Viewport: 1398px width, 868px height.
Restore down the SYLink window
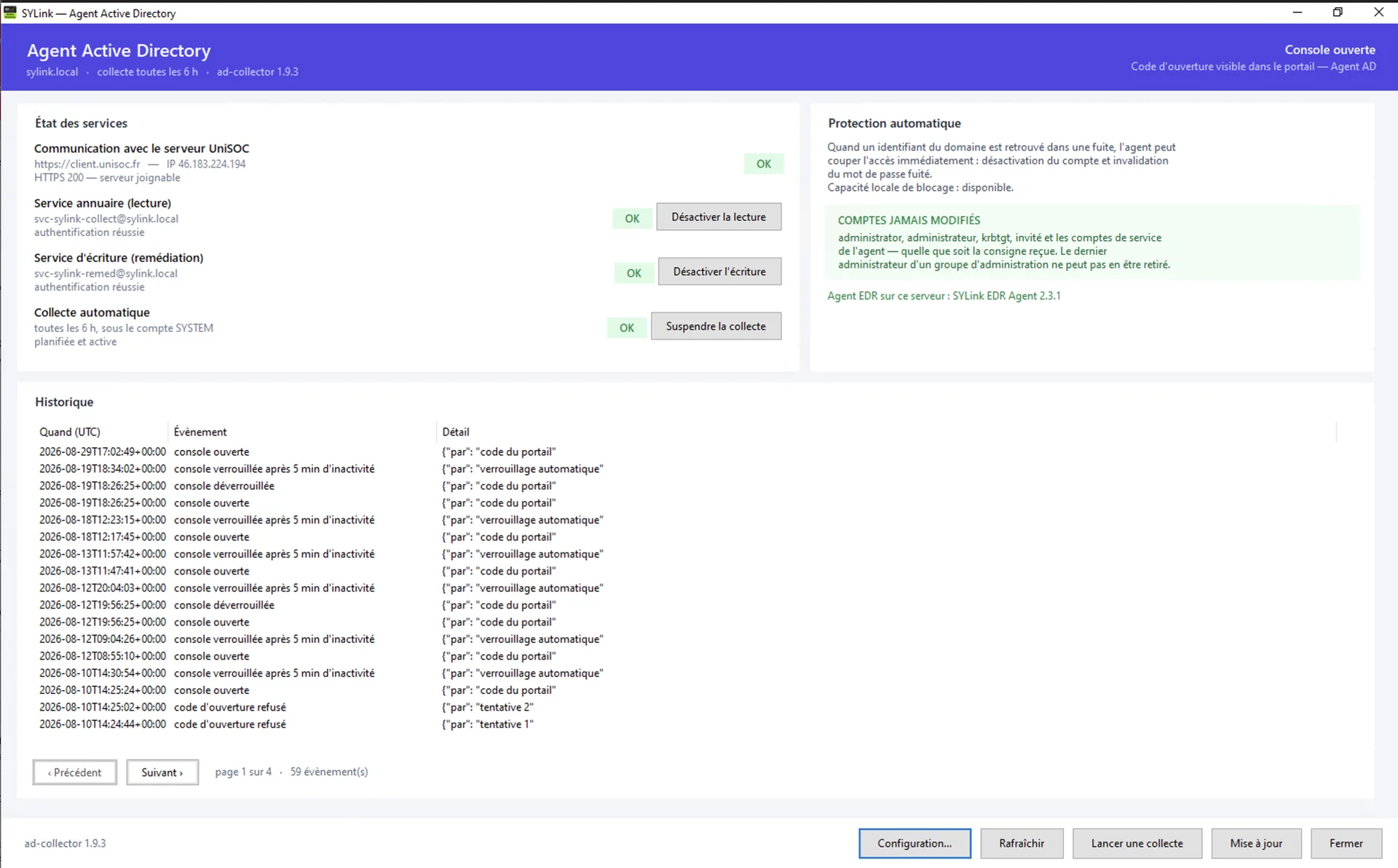point(1338,12)
